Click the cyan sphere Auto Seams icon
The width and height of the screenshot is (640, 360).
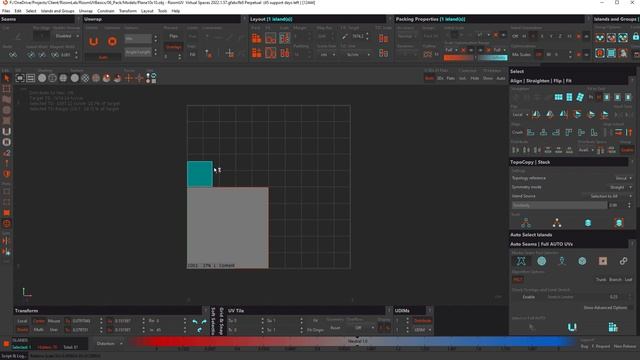542,261
